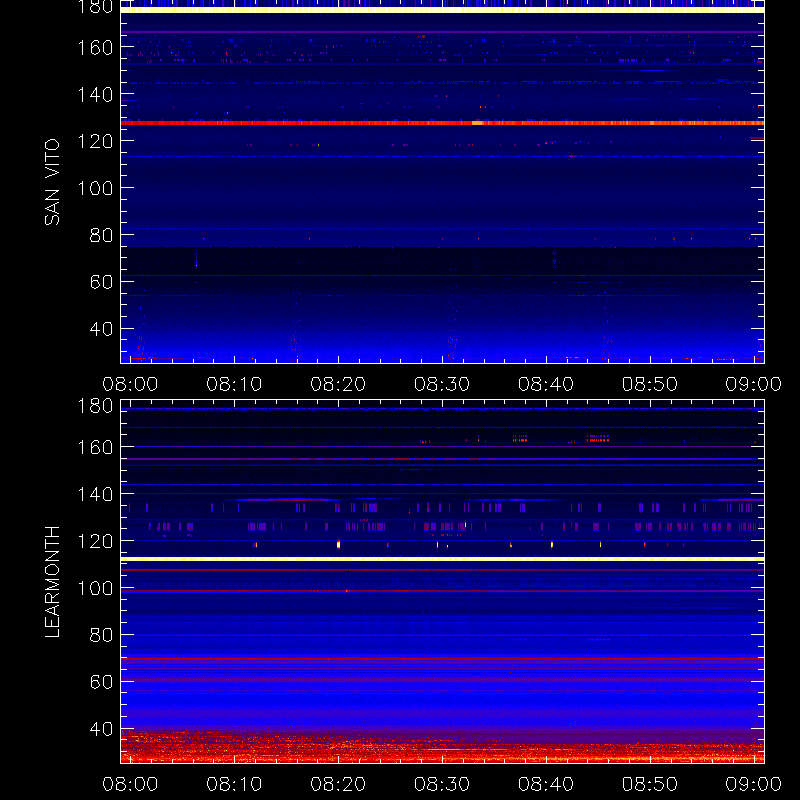
Task: Click 08:20 time label under Learmonth plot
Action: [x=338, y=784]
